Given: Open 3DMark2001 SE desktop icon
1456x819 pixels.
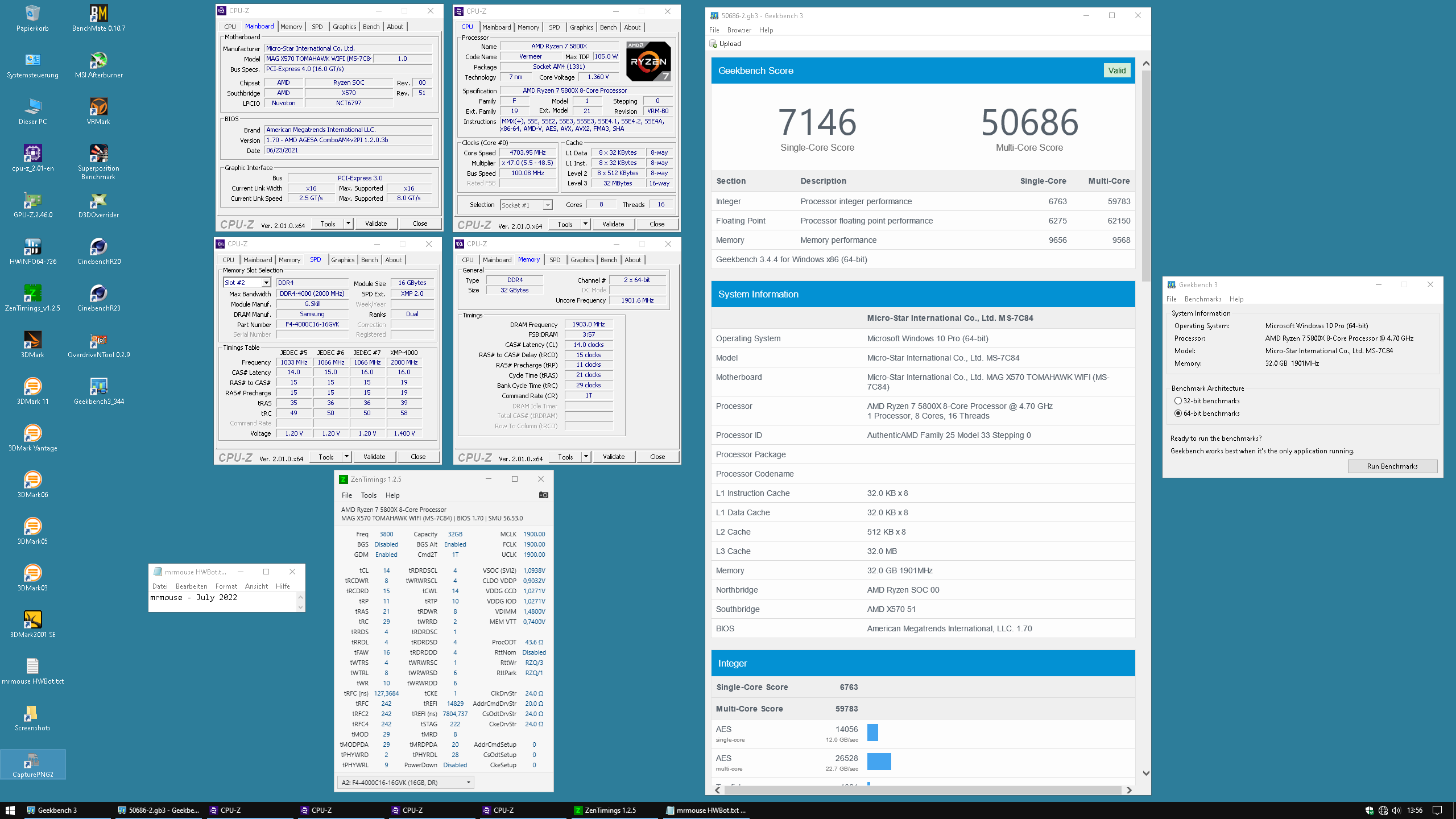Looking at the screenshot, I should coord(32,624).
